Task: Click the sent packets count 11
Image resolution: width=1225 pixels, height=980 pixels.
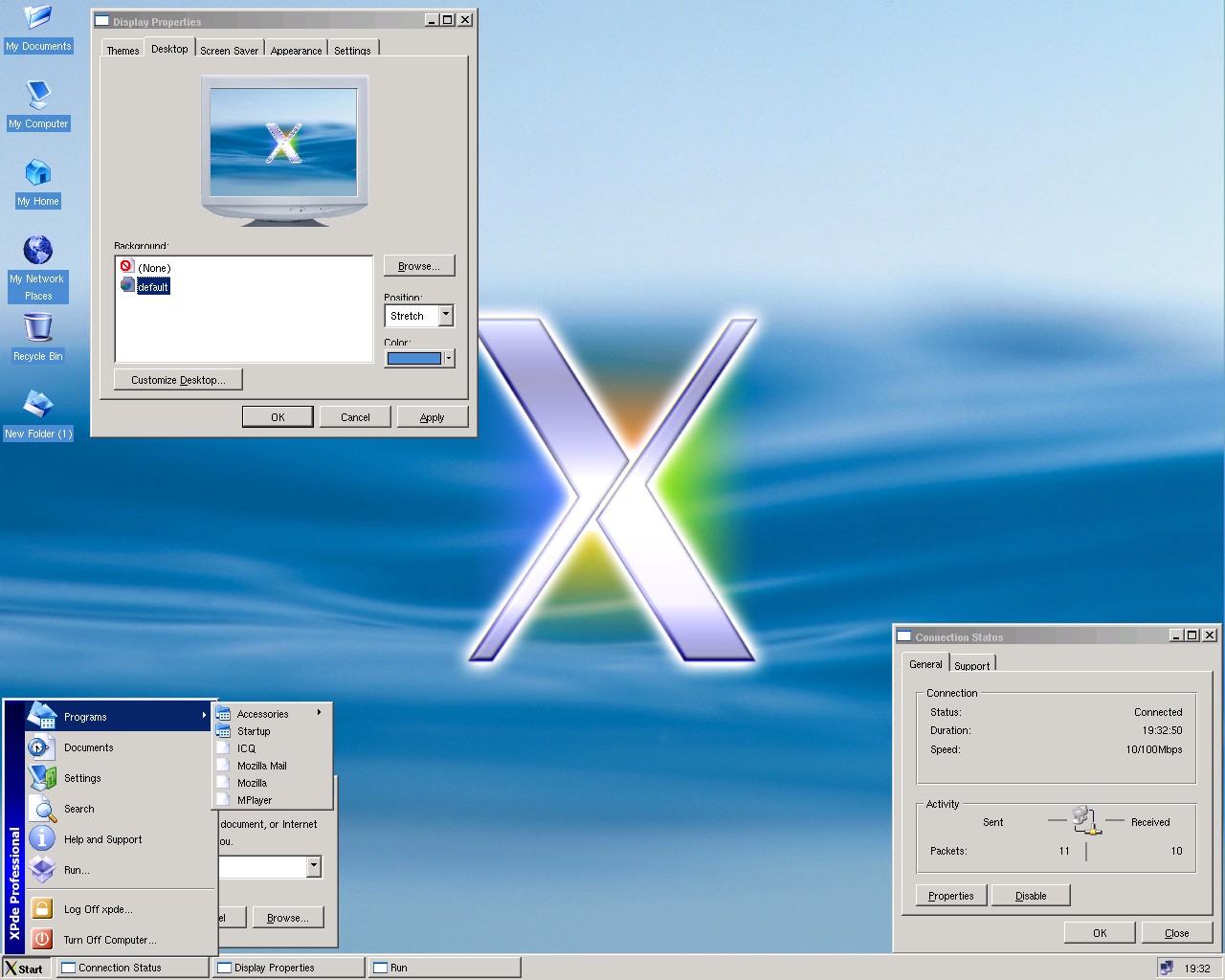Action: coord(1064,851)
